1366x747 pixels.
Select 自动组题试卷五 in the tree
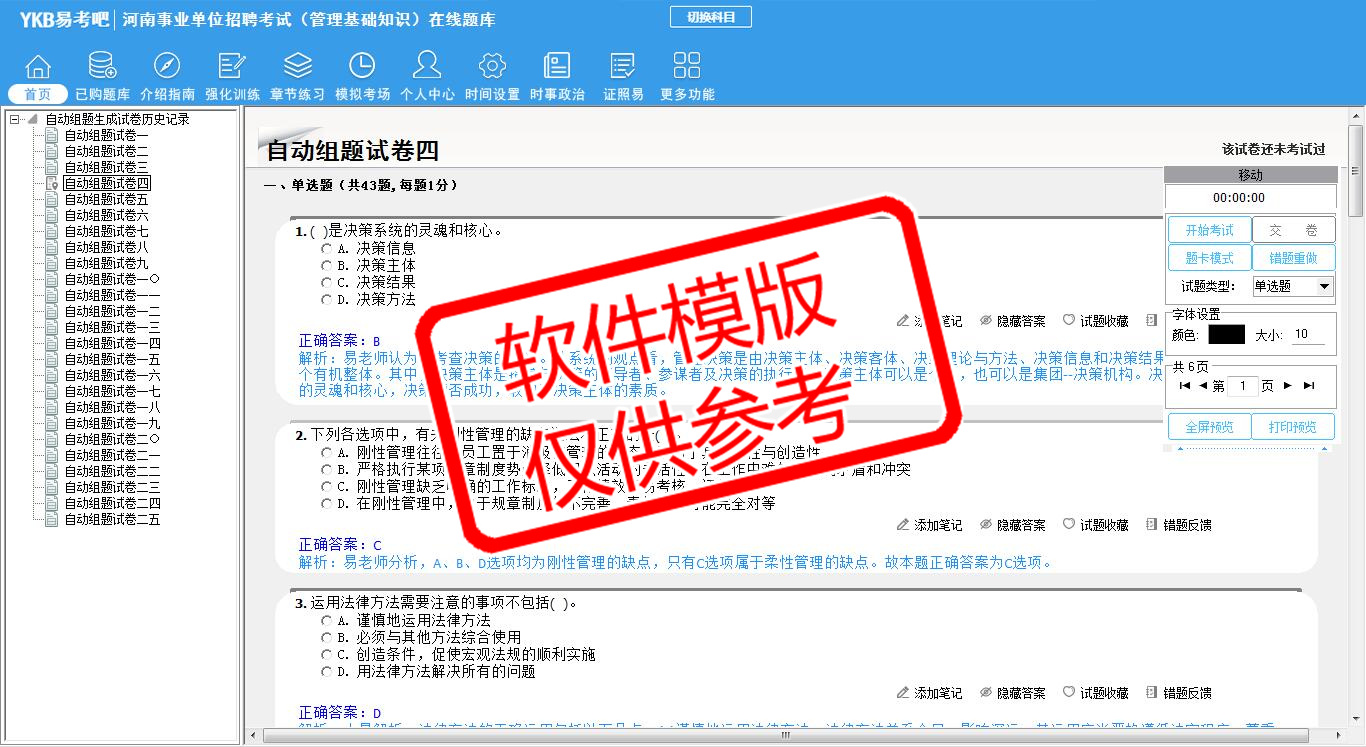(106, 199)
